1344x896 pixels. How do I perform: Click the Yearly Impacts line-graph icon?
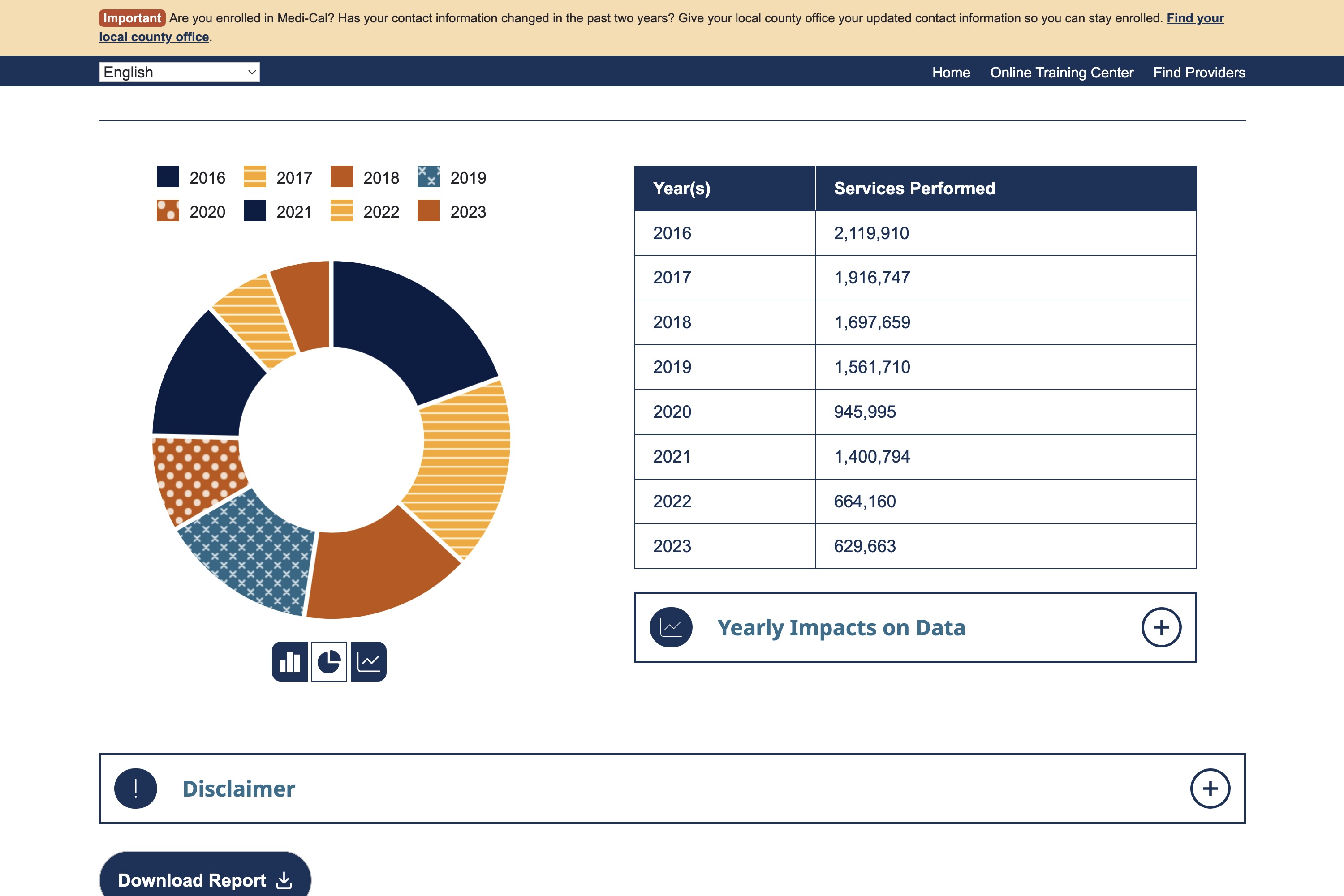[671, 627]
